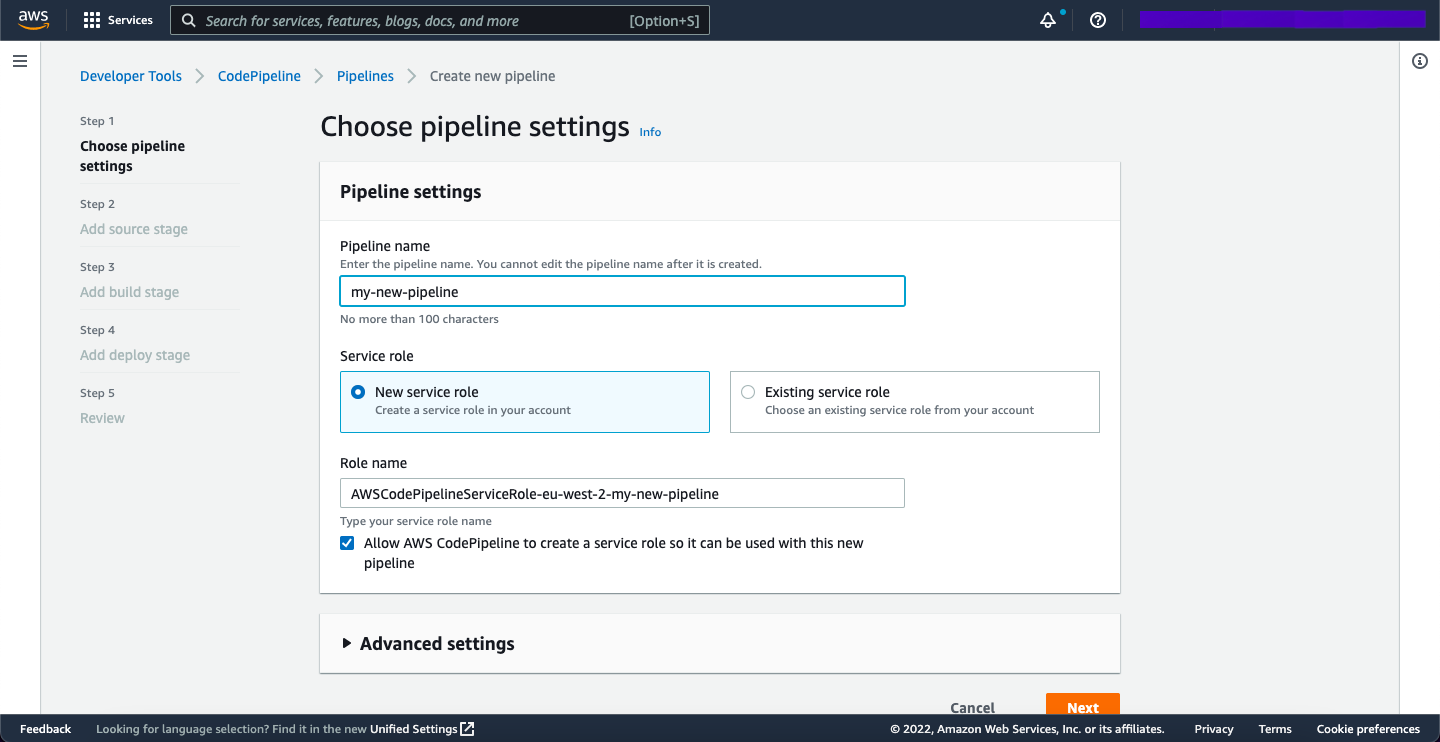Open the info panel icon at right
Screen dimensions: 1440x742
pyautogui.click(x=1420, y=61)
